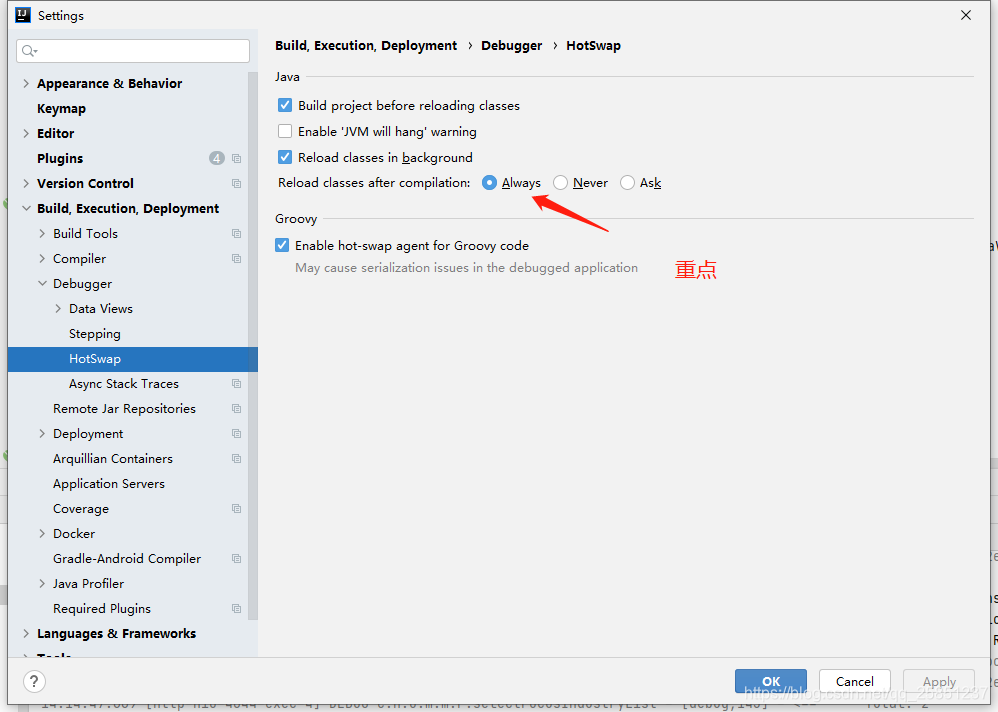
Task: Open the Plugins settings page
Action: [60, 158]
